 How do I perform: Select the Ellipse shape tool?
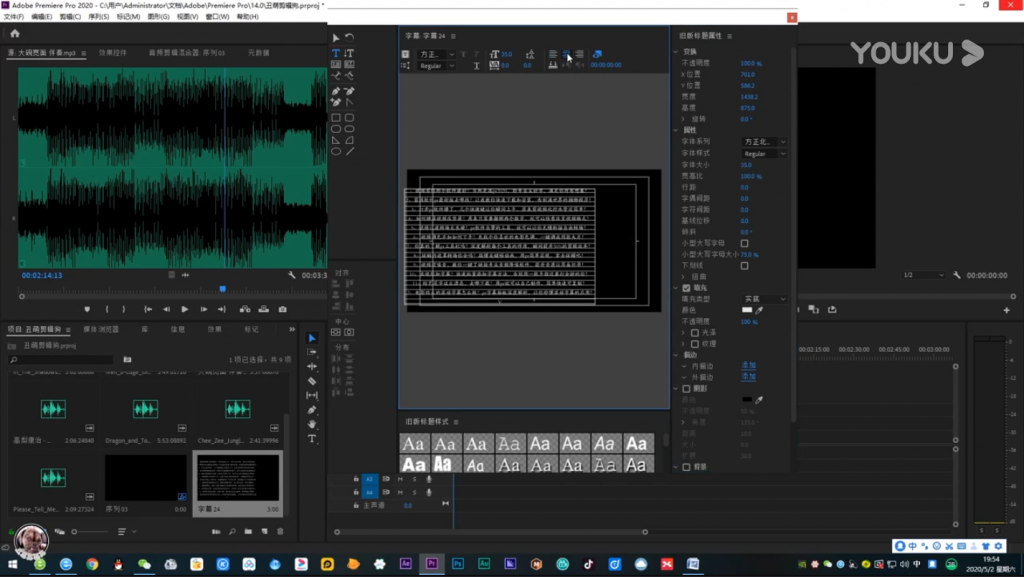[336, 151]
